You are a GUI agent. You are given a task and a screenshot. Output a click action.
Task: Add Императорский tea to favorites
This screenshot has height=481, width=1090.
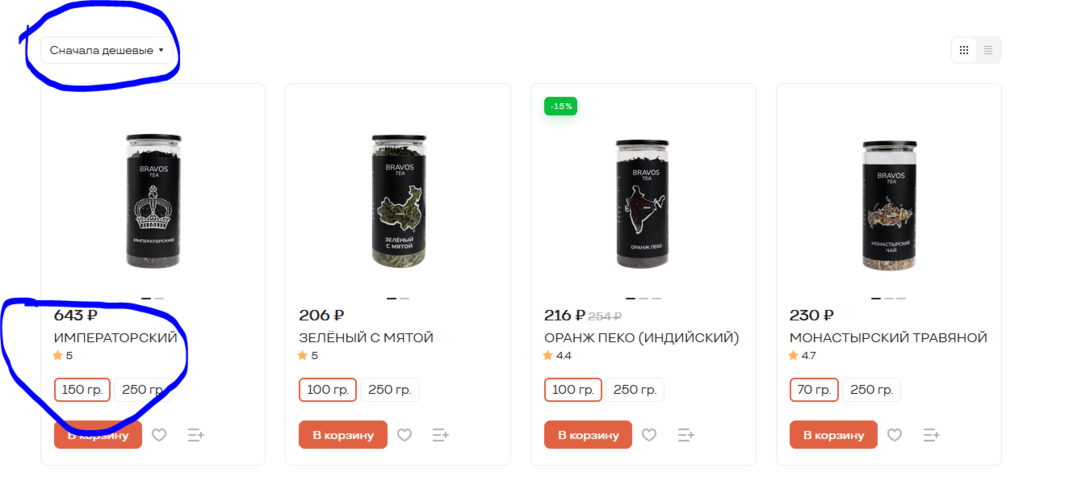point(159,435)
